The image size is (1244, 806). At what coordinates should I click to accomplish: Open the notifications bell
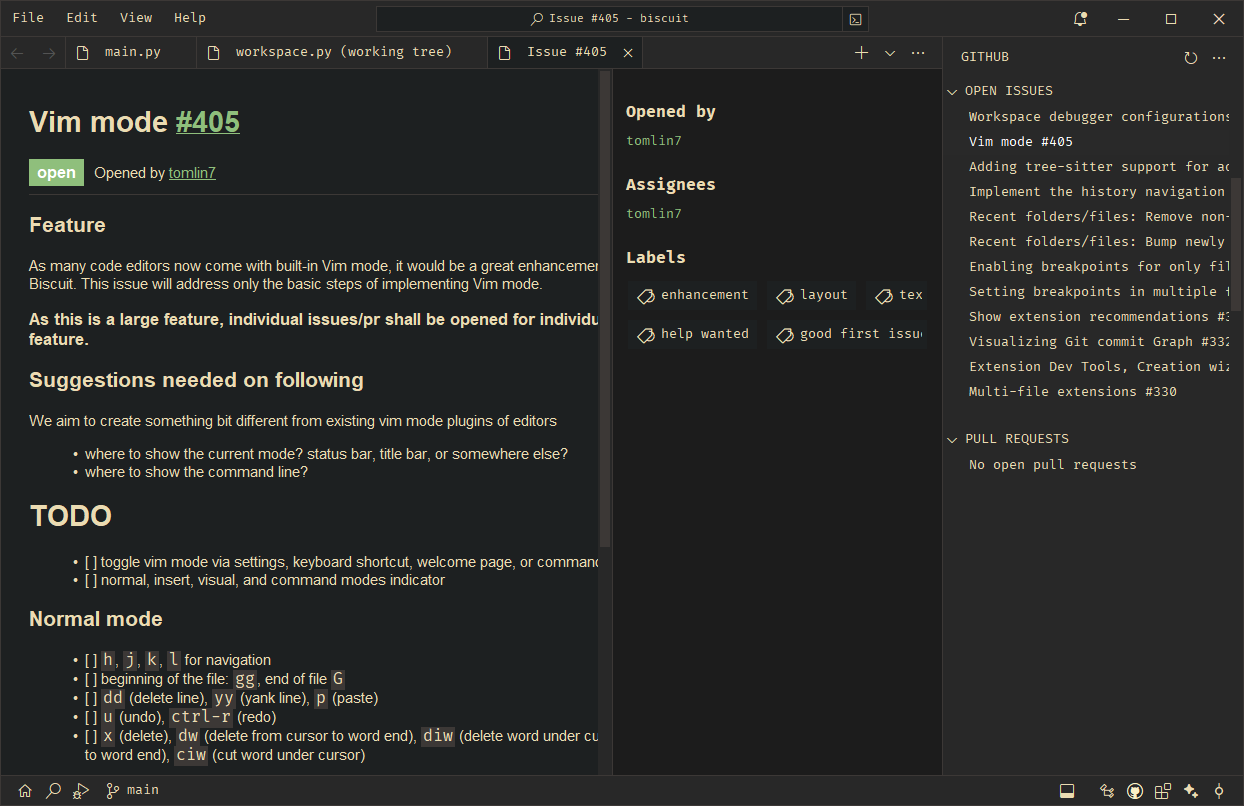(1080, 18)
